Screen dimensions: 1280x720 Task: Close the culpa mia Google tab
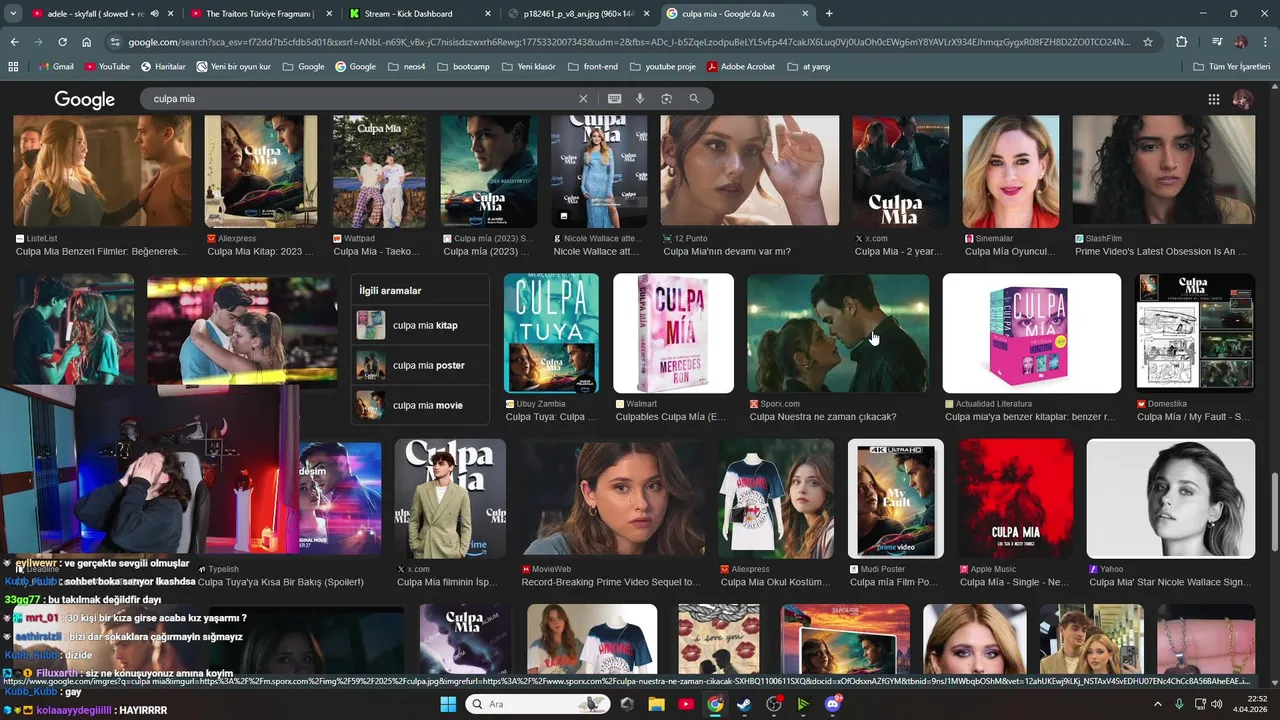803,14
